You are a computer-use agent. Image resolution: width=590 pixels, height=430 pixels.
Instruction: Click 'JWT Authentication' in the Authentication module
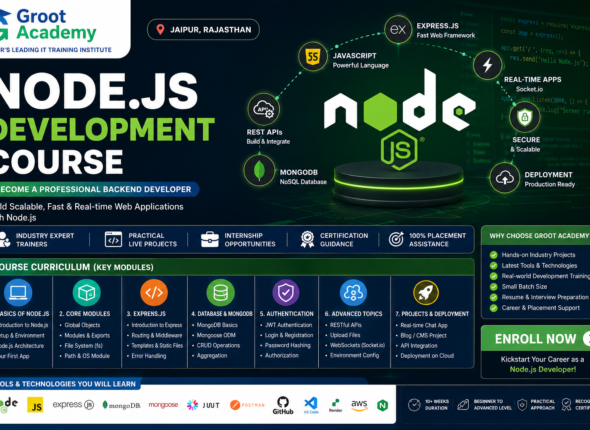[289, 325]
